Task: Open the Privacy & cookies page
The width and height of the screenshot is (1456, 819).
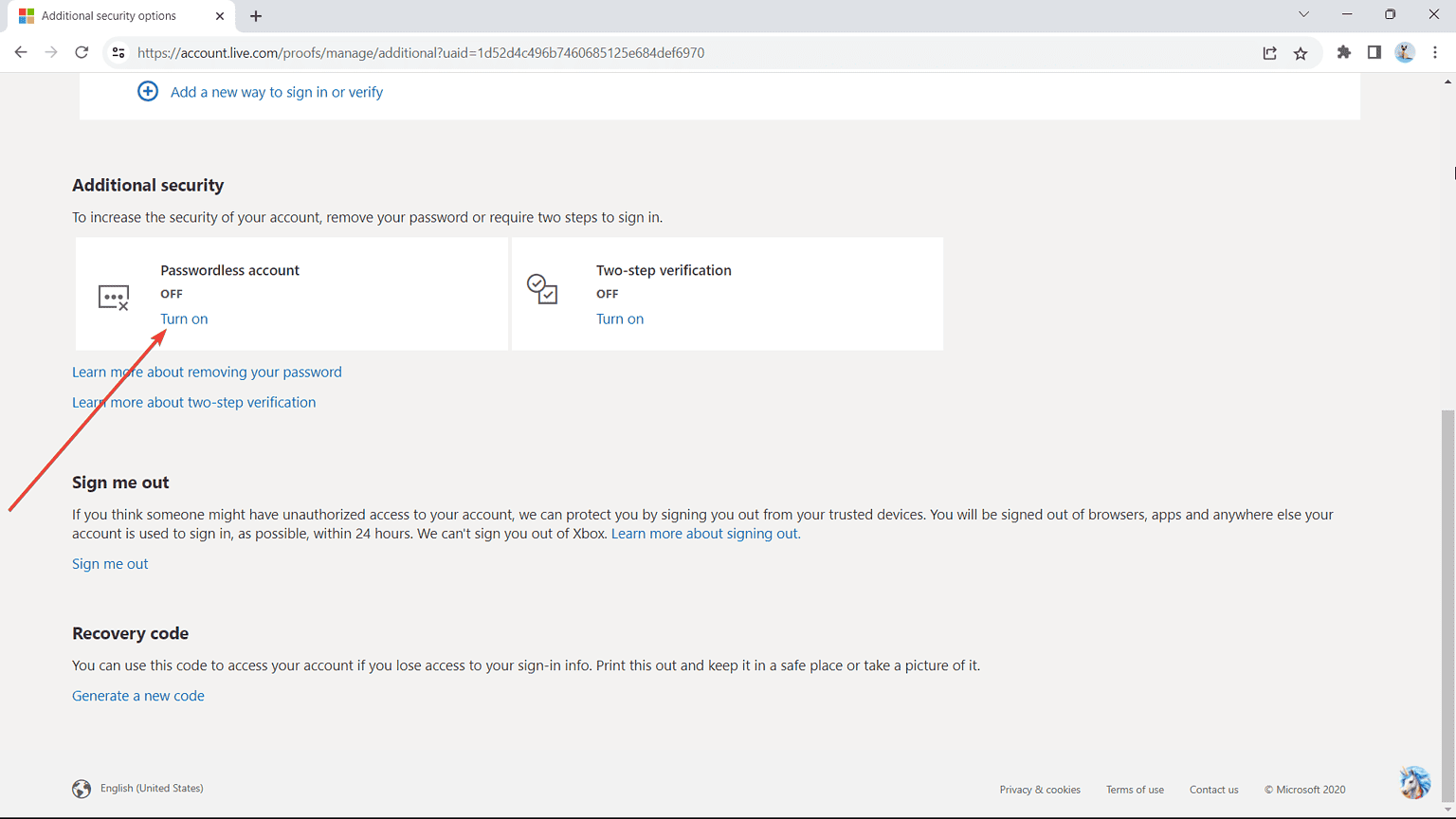Action: pyautogui.click(x=1039, y=789)
